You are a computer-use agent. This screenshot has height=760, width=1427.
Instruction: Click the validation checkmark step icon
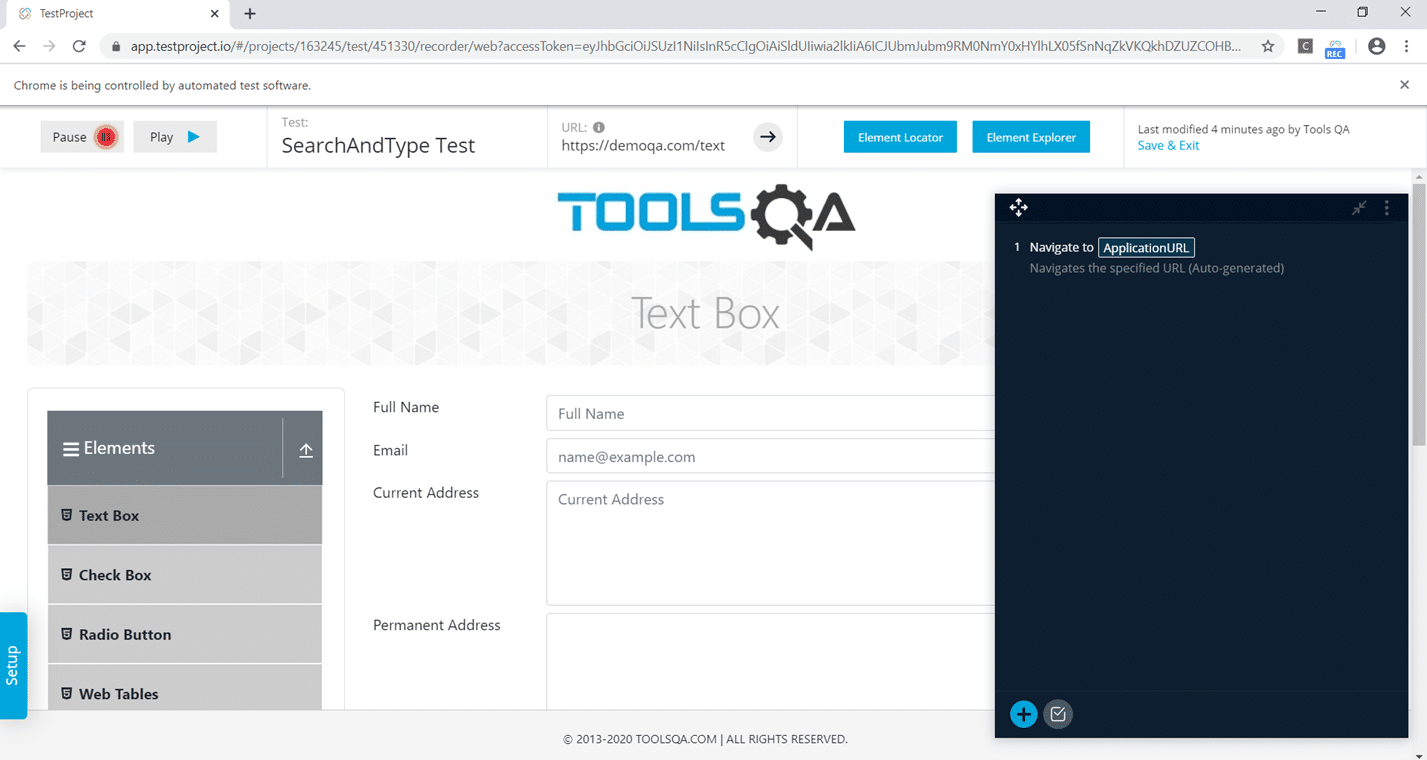click(x=1058, y=714)
